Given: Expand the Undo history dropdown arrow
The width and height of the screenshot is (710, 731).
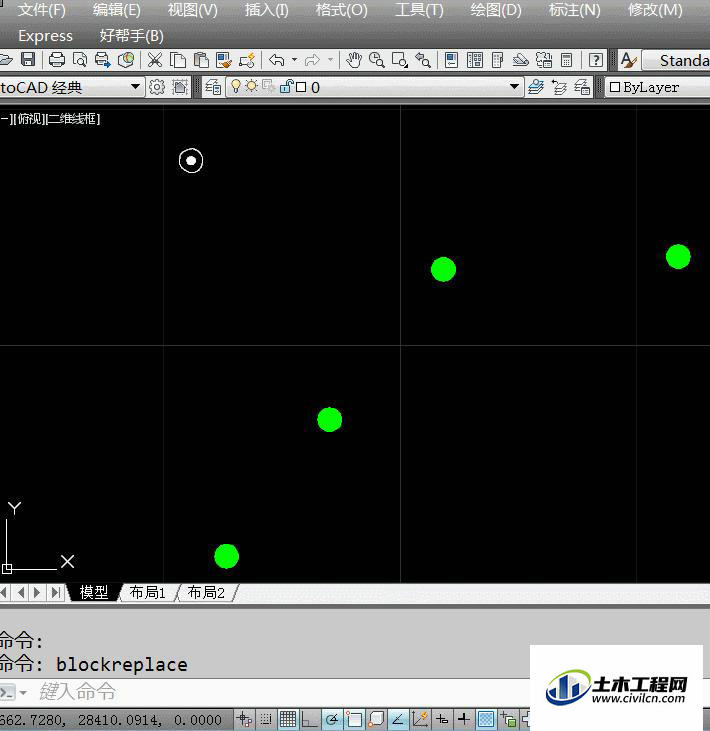Looking at the screenshot, I should point(294,60).
